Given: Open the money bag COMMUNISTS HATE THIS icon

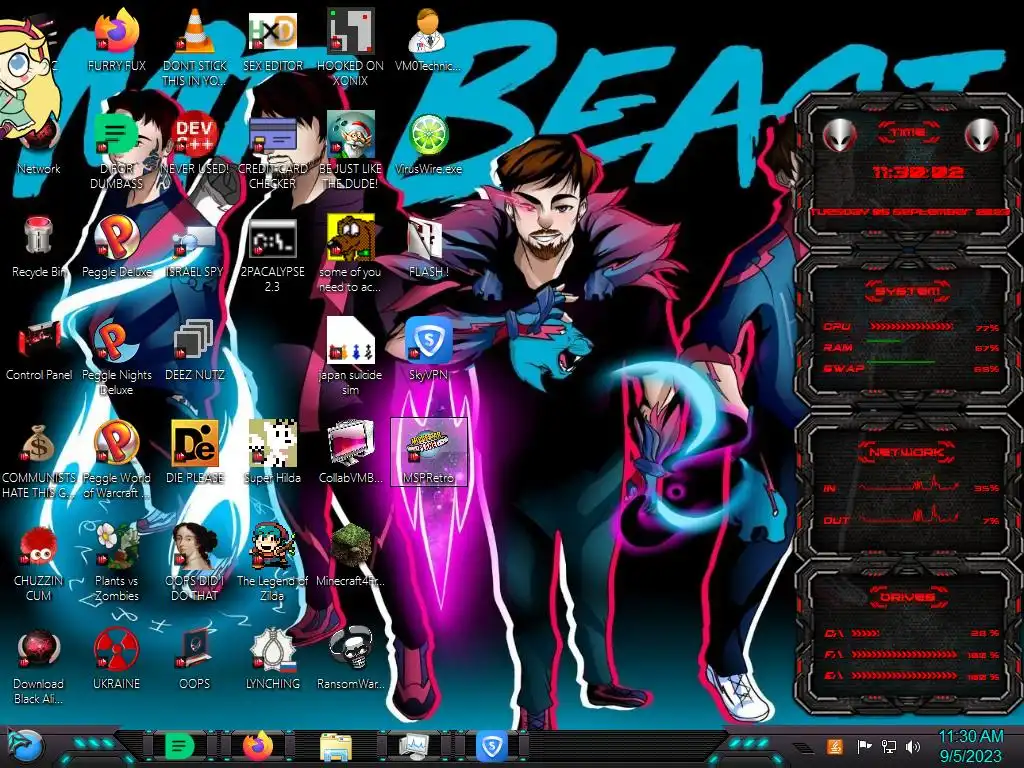Looking at the screenshot, I should pyautogui.click(x=38, y=460).
